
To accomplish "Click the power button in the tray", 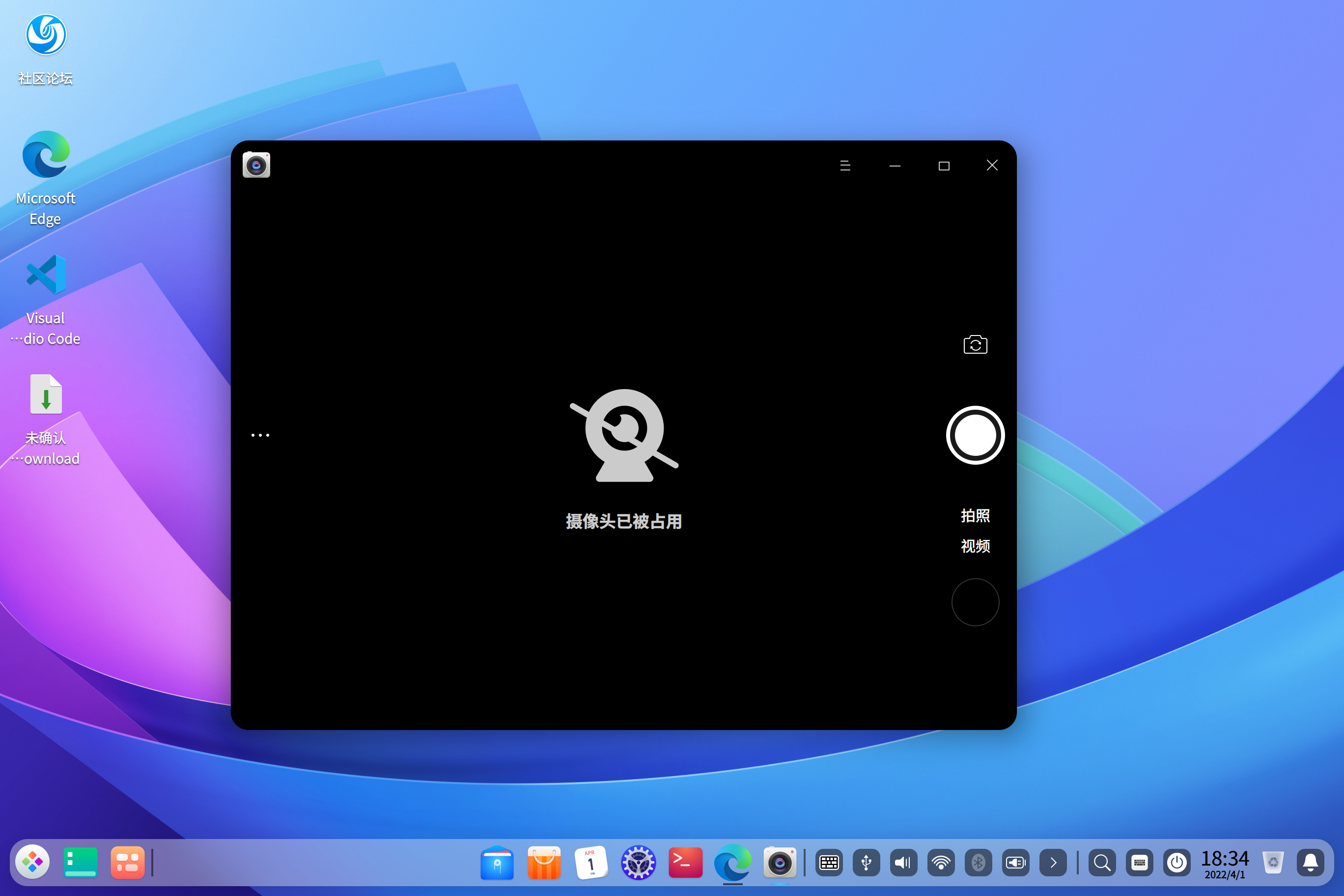I will tap(1177, 862).
